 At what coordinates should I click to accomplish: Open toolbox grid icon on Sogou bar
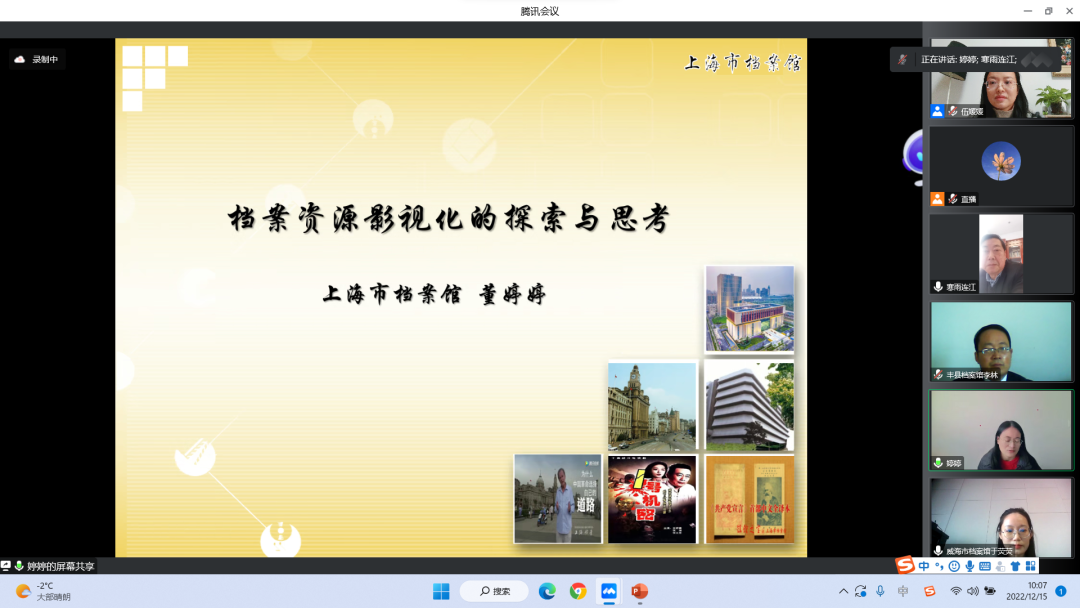coord(1030,566)
